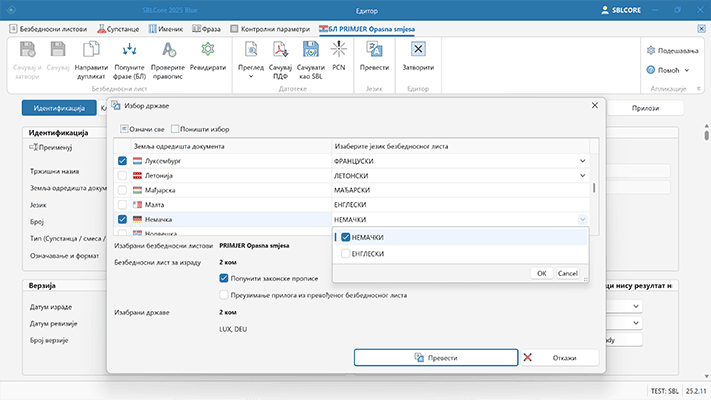Click OK in the language popup
This screenshot has width=711, height=400.
[541, 273]
